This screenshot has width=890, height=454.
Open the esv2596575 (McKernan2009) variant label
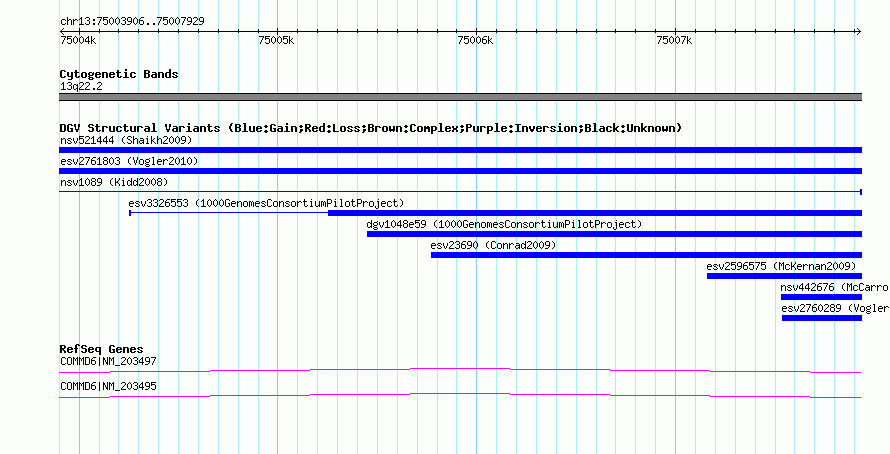click(x=781, y=266)
